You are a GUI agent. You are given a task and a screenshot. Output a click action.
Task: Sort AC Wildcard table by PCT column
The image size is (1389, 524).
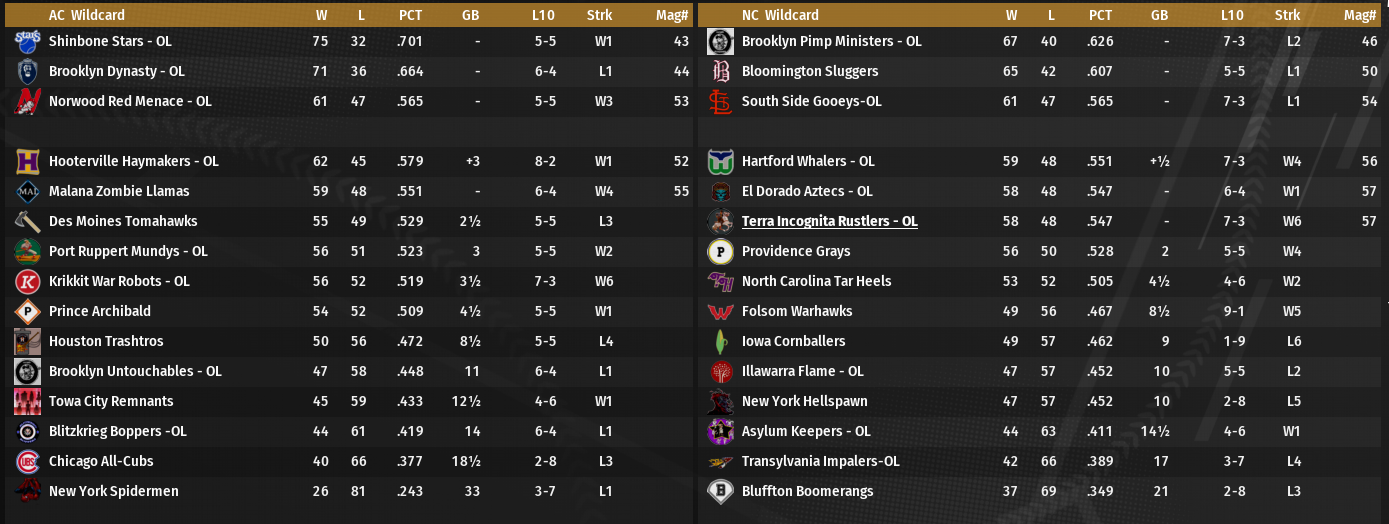click(x=410, y=15)
